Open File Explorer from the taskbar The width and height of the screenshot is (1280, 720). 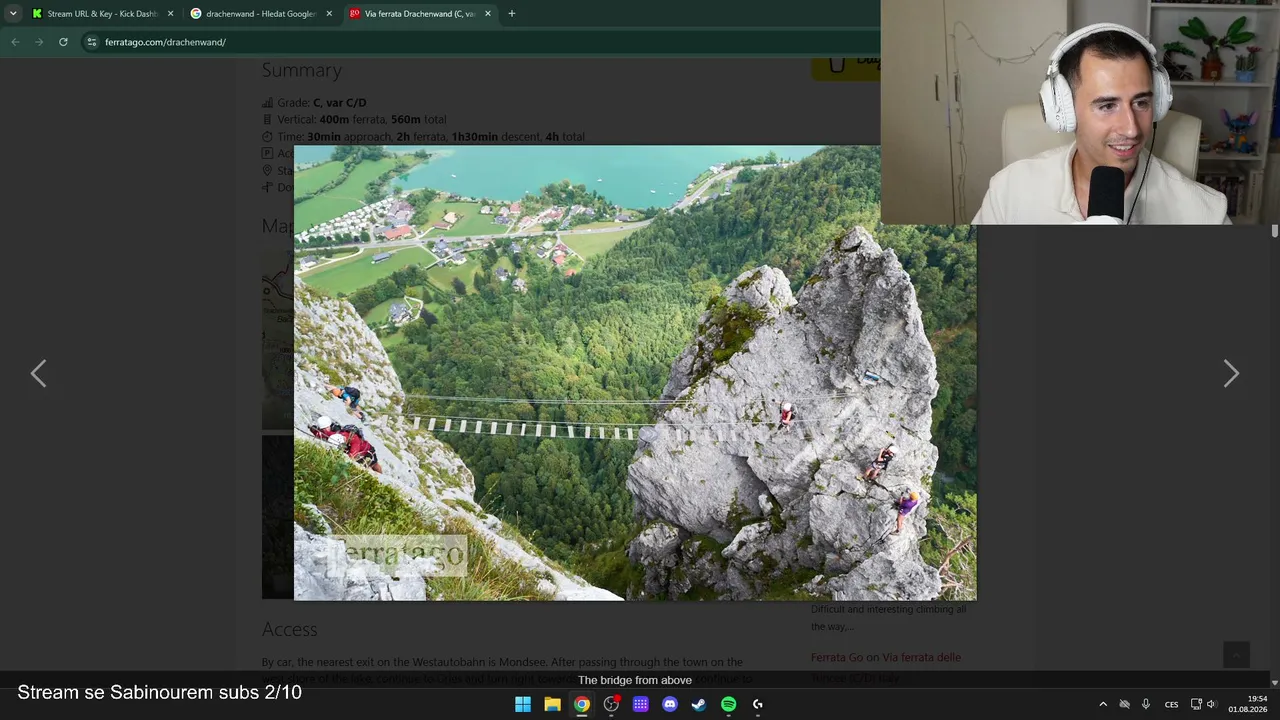click(552, 704)
